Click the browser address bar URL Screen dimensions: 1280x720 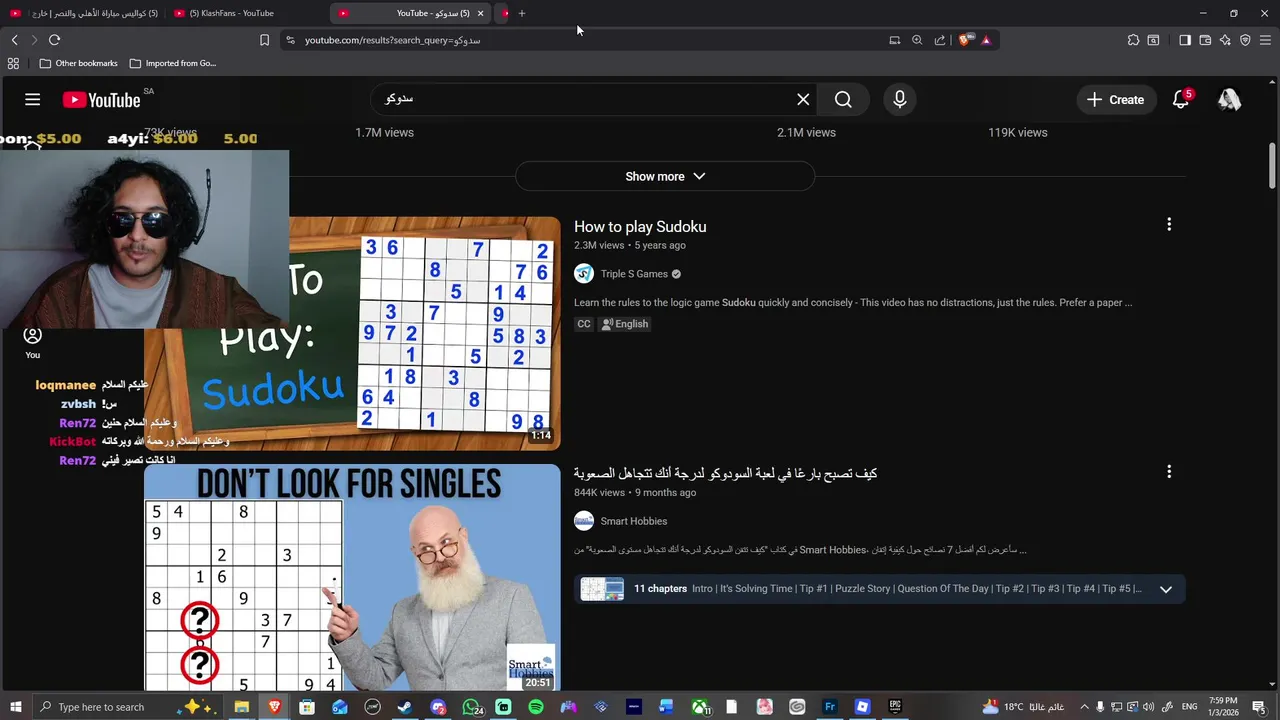point(392,40)
